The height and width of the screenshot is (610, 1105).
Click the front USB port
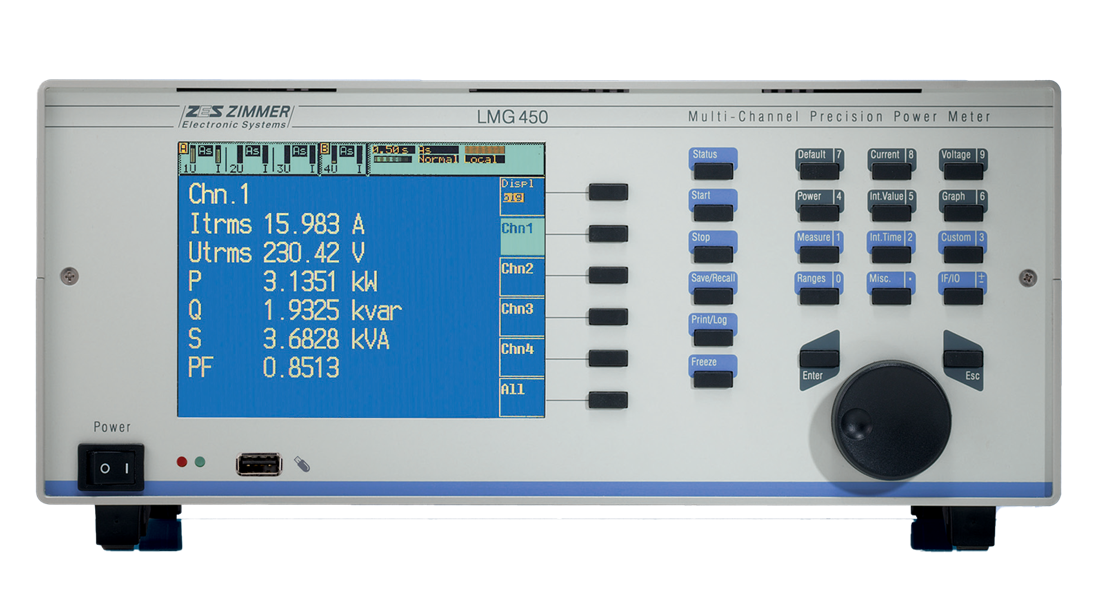(259, 465)
